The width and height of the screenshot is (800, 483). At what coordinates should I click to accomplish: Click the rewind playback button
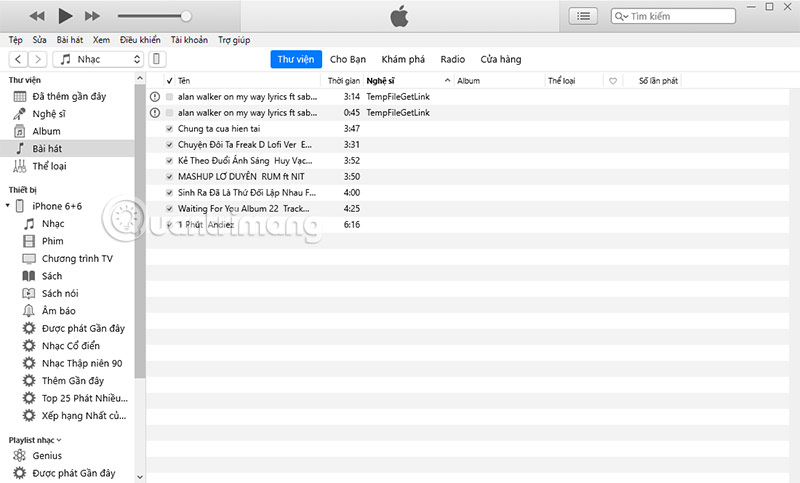tap(37, 16)
